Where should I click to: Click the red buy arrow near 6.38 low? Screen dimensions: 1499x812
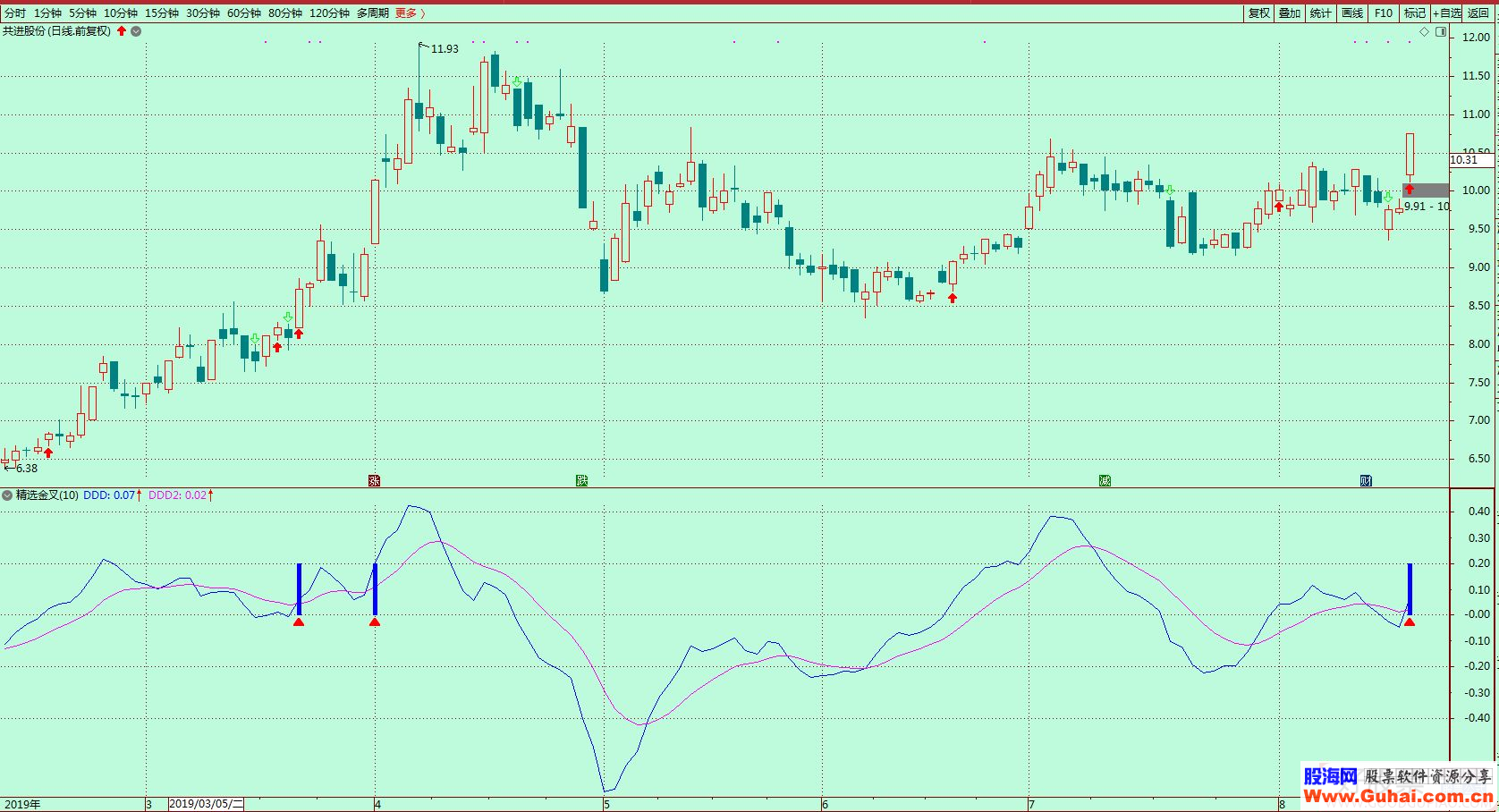(x=48, y=453)
